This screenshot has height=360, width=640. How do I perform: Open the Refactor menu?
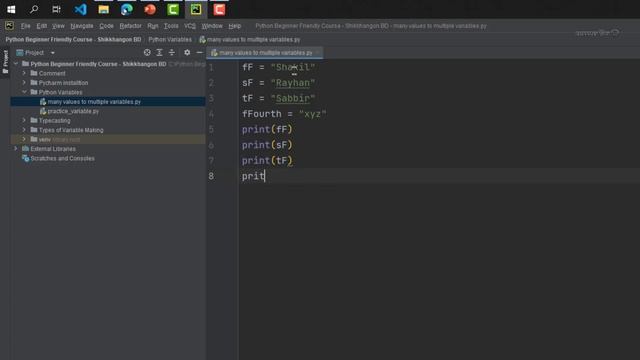point(130,26)
